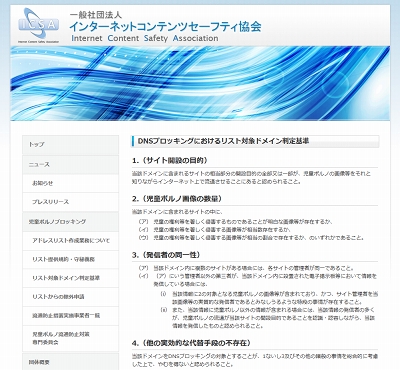This screenshot has height=370, width=400.
Task: Open the 流通防止措置実施事業者一覧 sidebar link
Action: pyautogui.click(x=70, y=315)
